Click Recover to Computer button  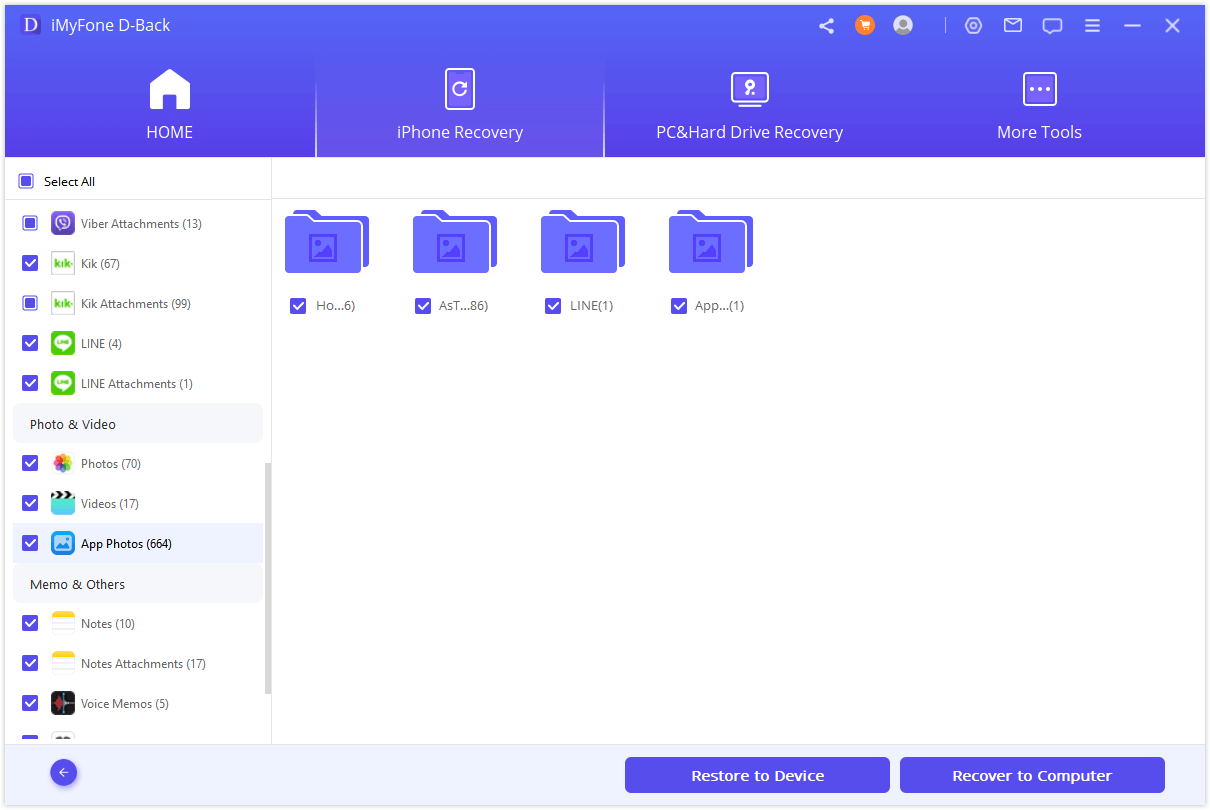click(1032, 775)
